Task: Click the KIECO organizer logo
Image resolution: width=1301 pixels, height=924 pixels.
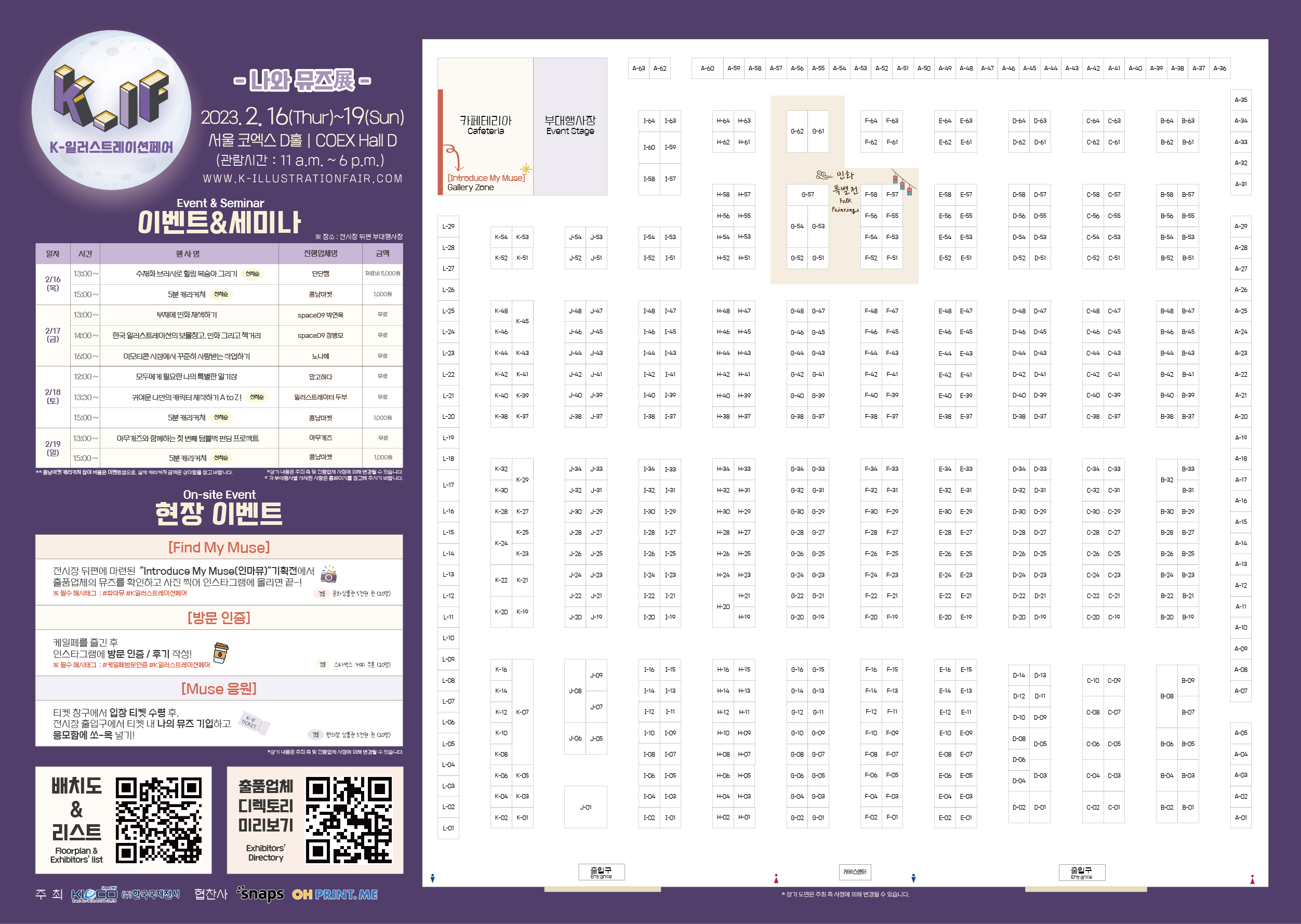Action: point(94,894)
